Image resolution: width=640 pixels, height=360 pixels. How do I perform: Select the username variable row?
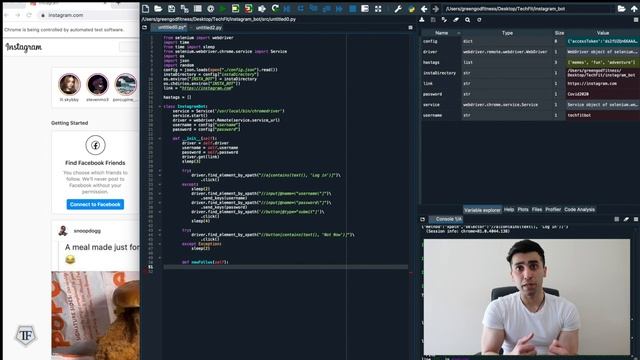point(530,115)
